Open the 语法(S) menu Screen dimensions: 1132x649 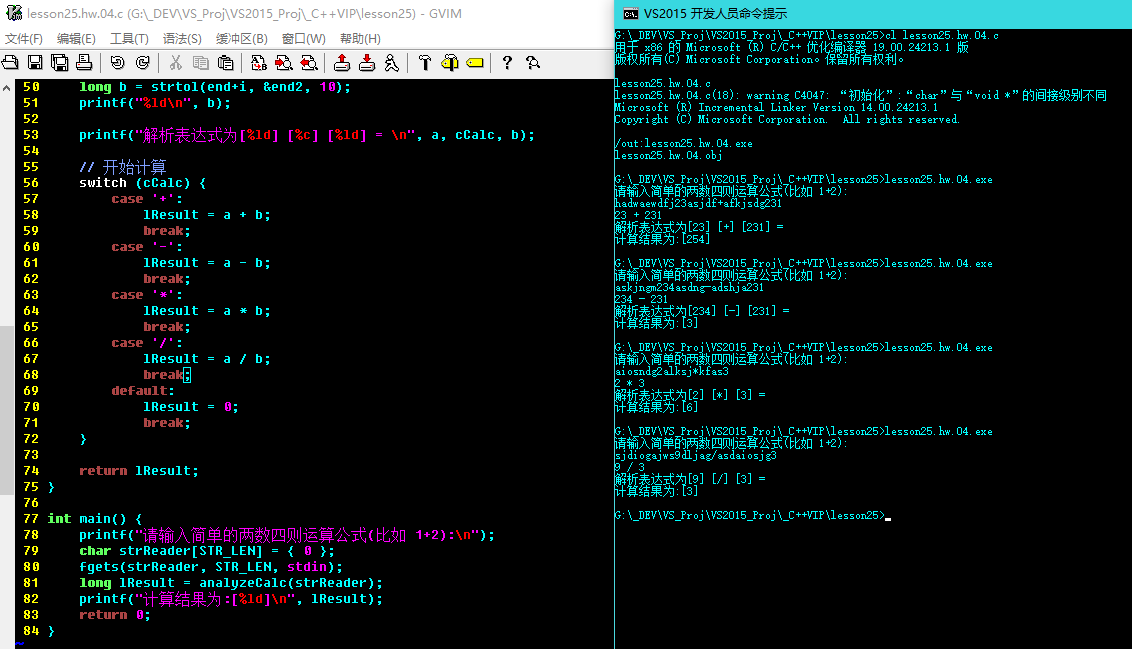click(x=182, y=39)
